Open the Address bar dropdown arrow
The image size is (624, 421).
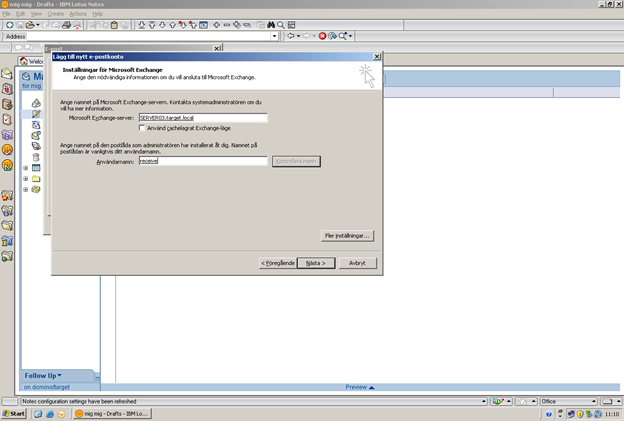(x=274, y=36)
